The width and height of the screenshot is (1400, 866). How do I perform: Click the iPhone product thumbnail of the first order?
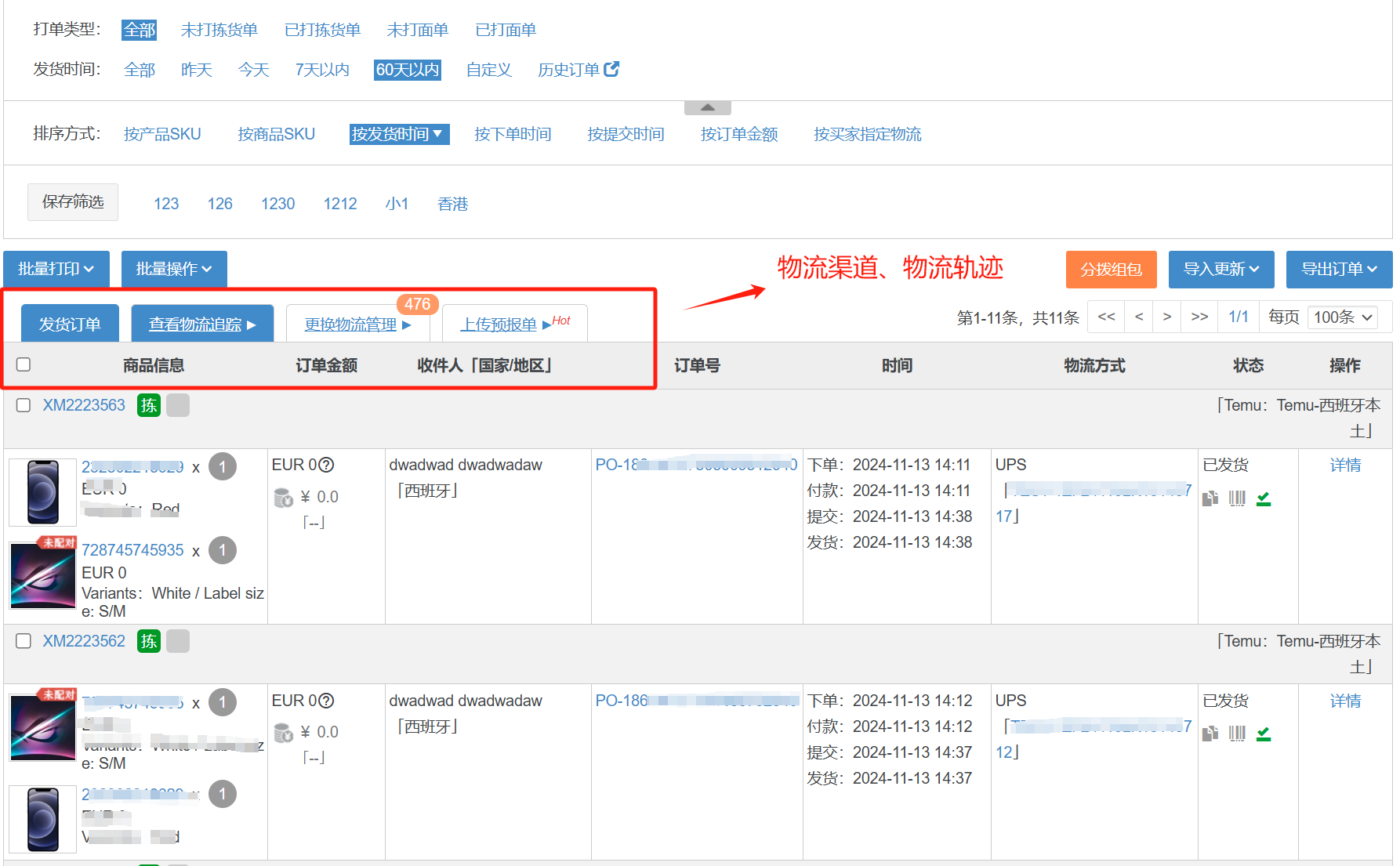coord(42,491)
